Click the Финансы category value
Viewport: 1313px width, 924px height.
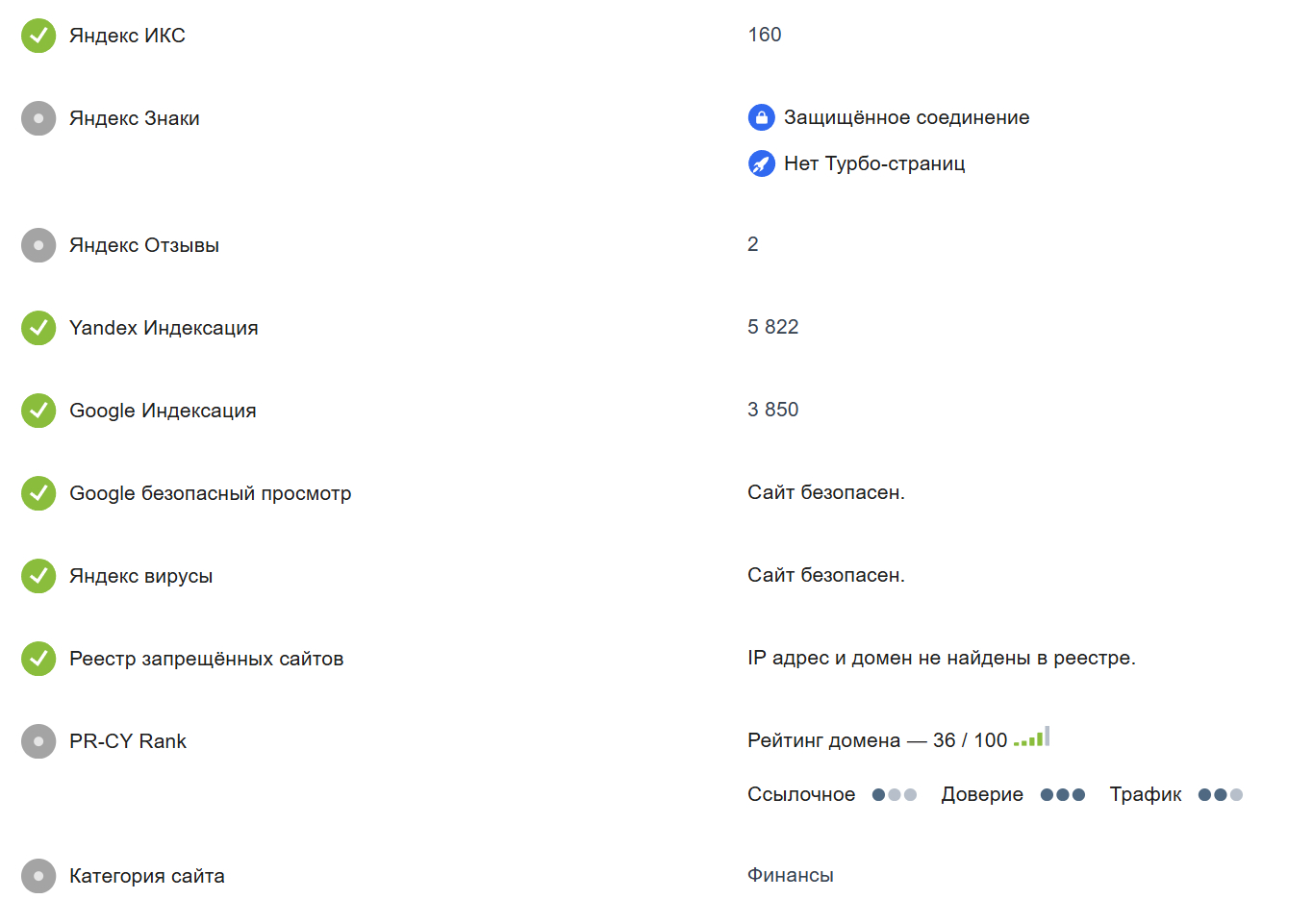coord(791,875)
